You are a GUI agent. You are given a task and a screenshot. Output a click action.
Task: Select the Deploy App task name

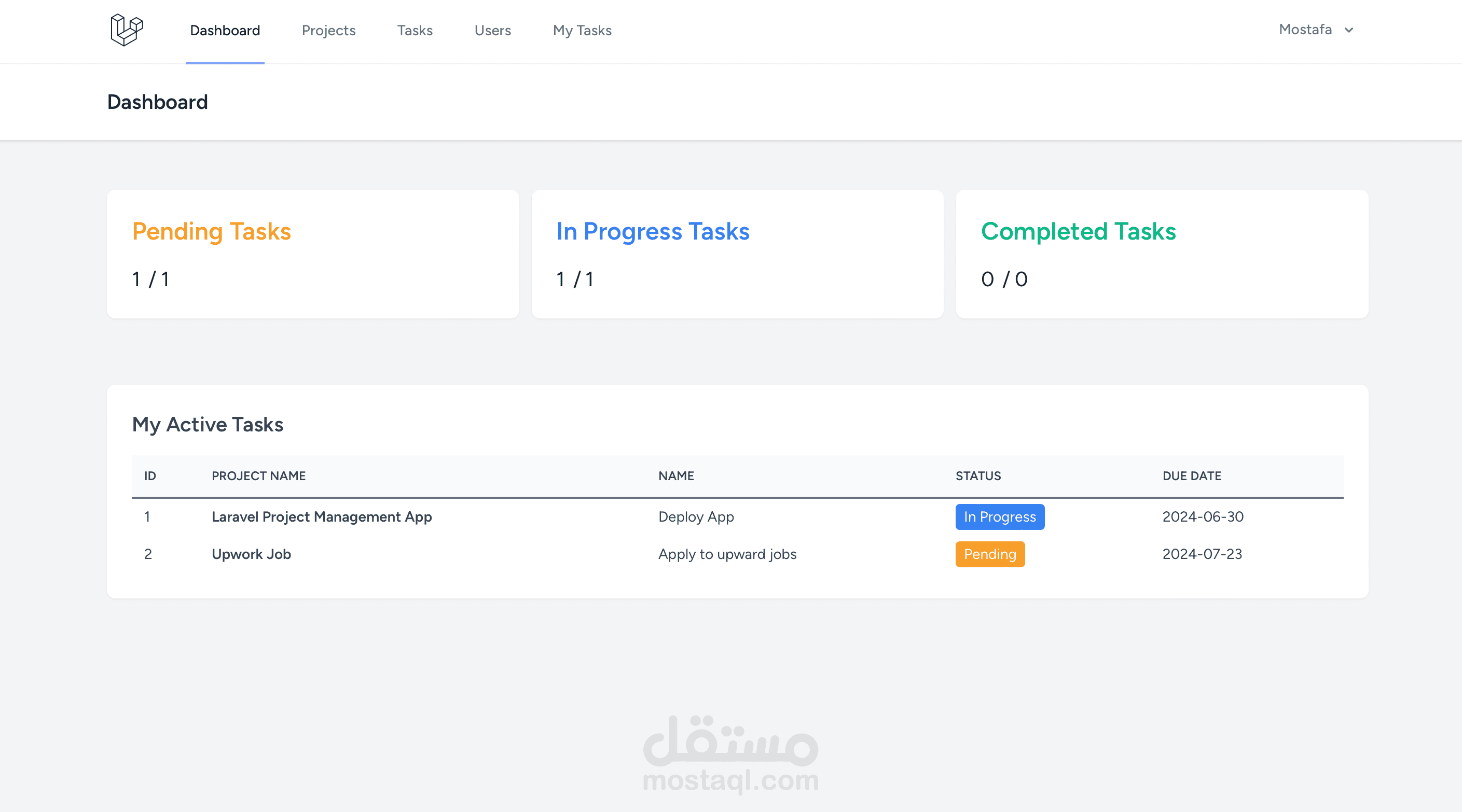tap(696, 516)
